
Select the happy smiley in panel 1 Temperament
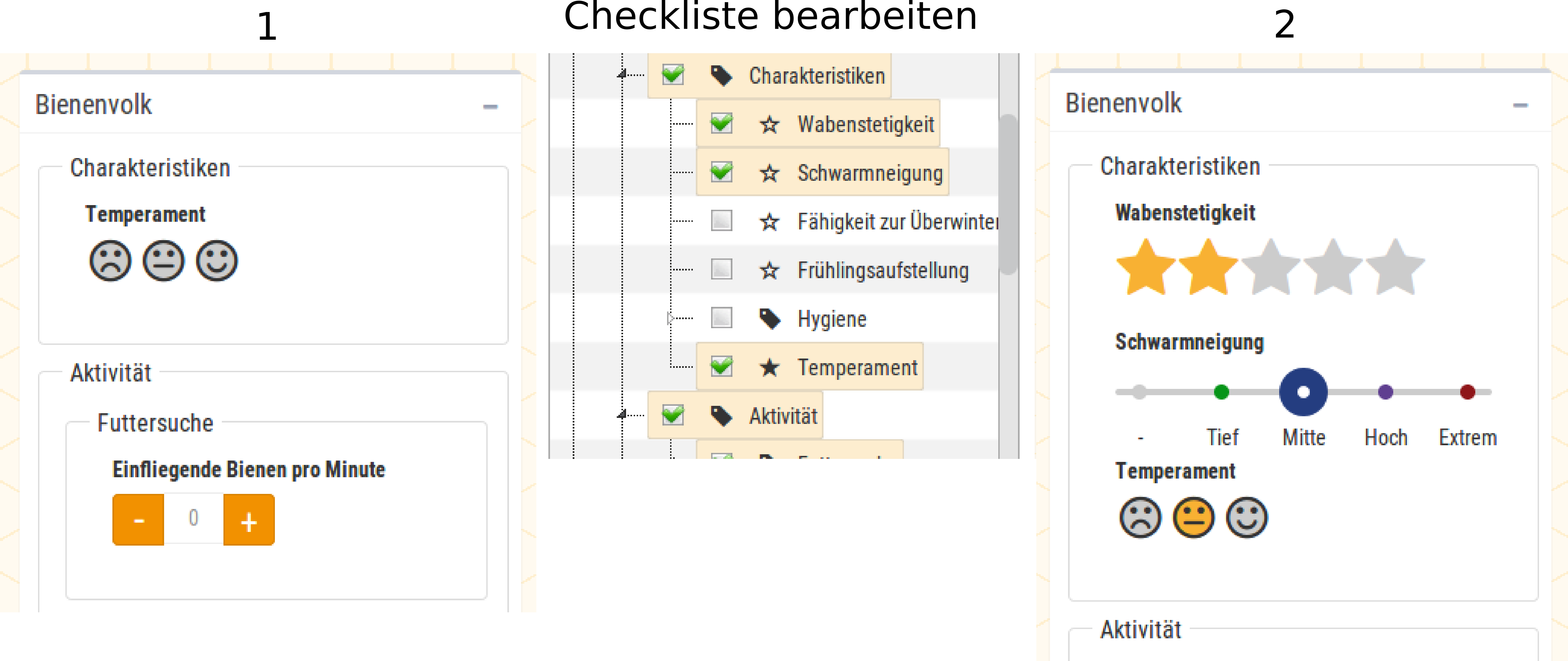[x=217, y=261]
